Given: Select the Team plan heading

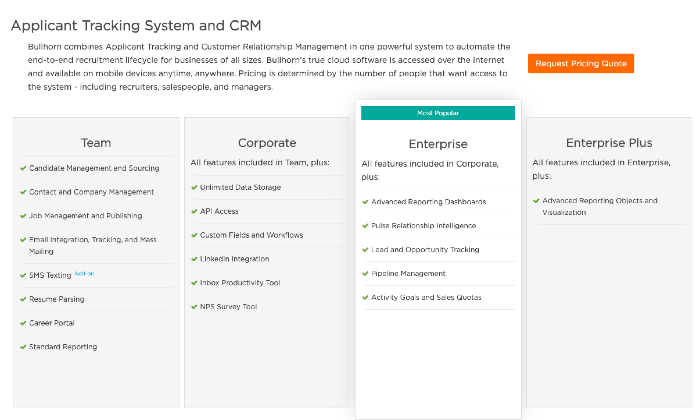Looking at the screenshot, I should point(96,143).
